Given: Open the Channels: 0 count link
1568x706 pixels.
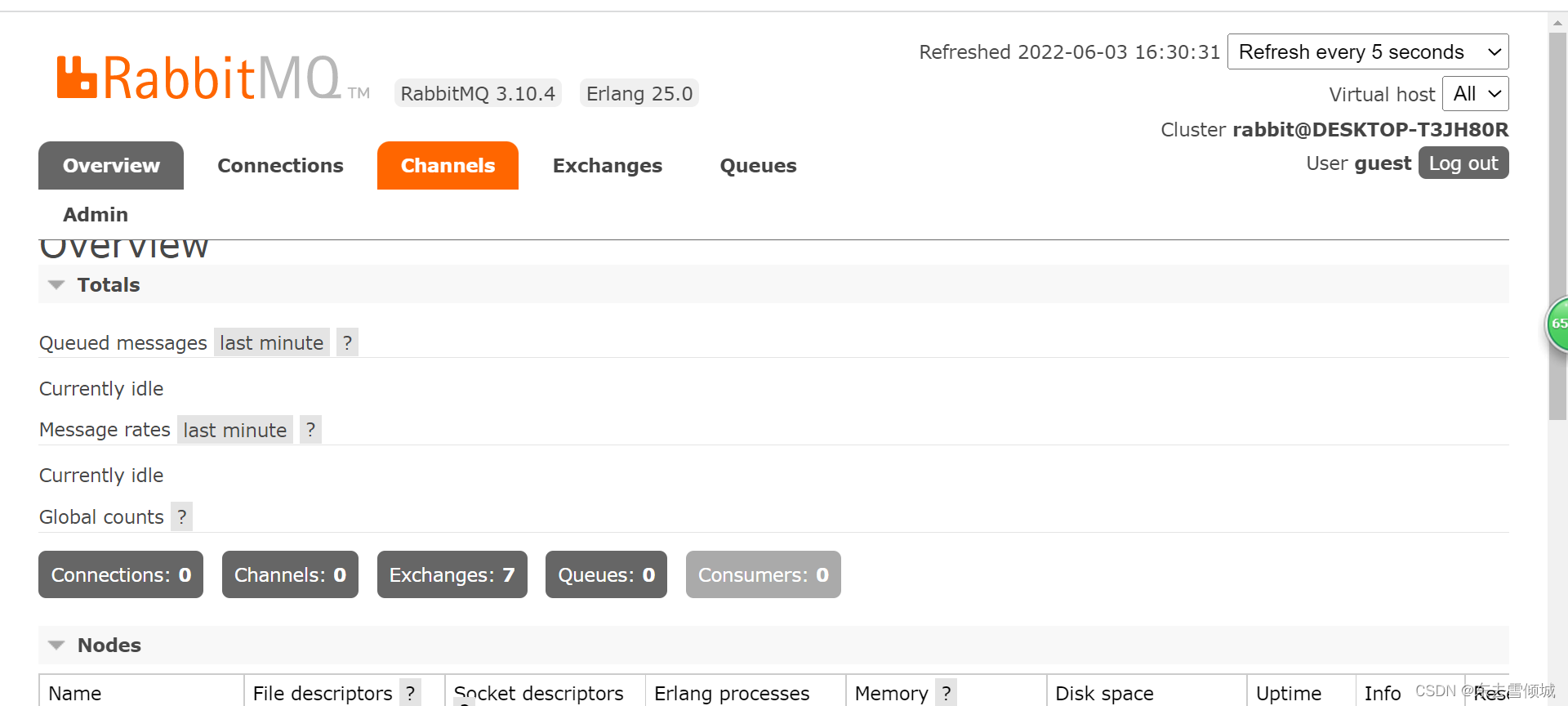Looking at the screenshot, I should click(x=290, y=574).
